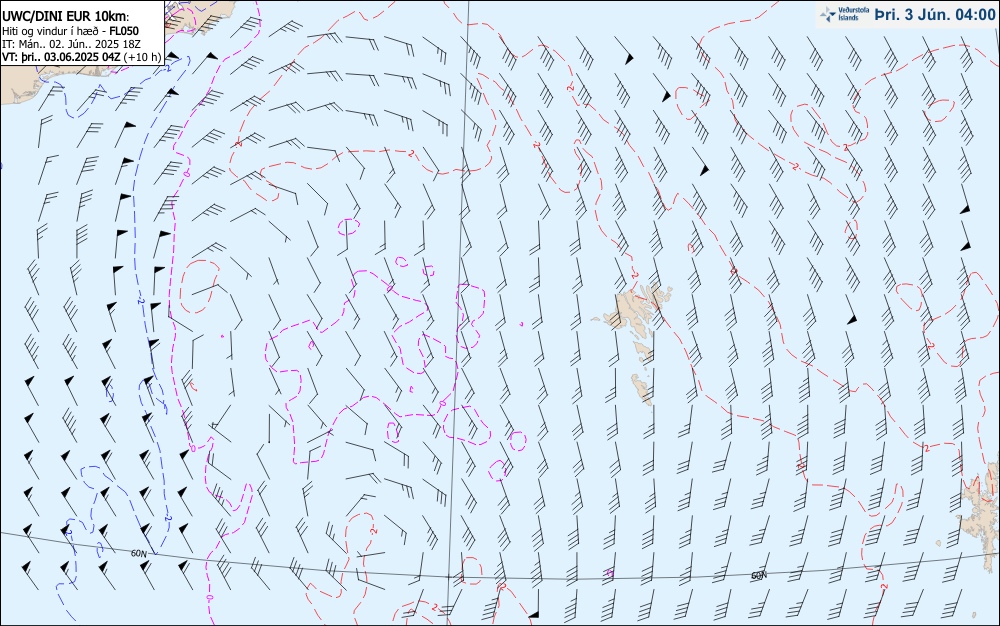This screenshot has width=1000, height=626.
Task: Click 'VT: þri.. 03.06.2025 04Z (+10 h)' line
Action: [82, 57]
